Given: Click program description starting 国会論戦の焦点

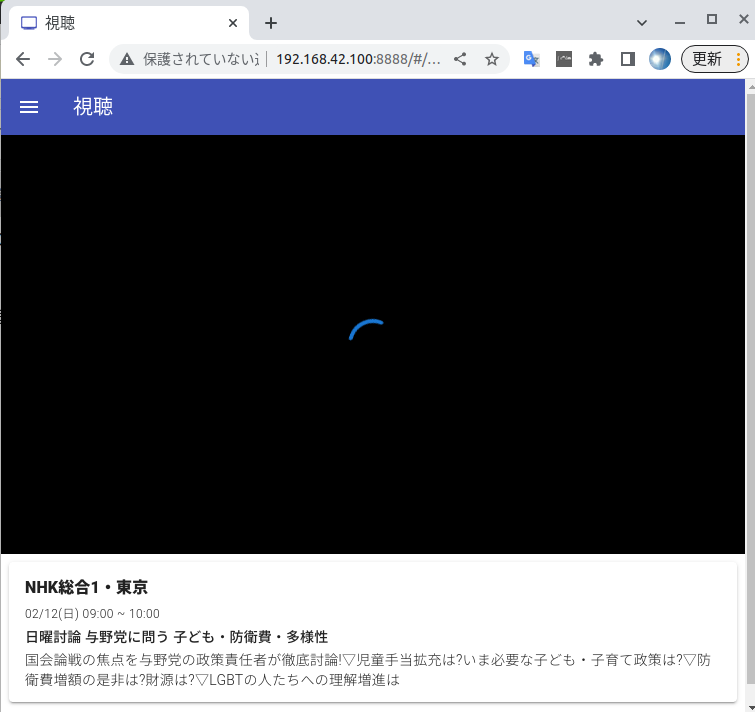Looking at the screenshot, I should coord(368,670).
